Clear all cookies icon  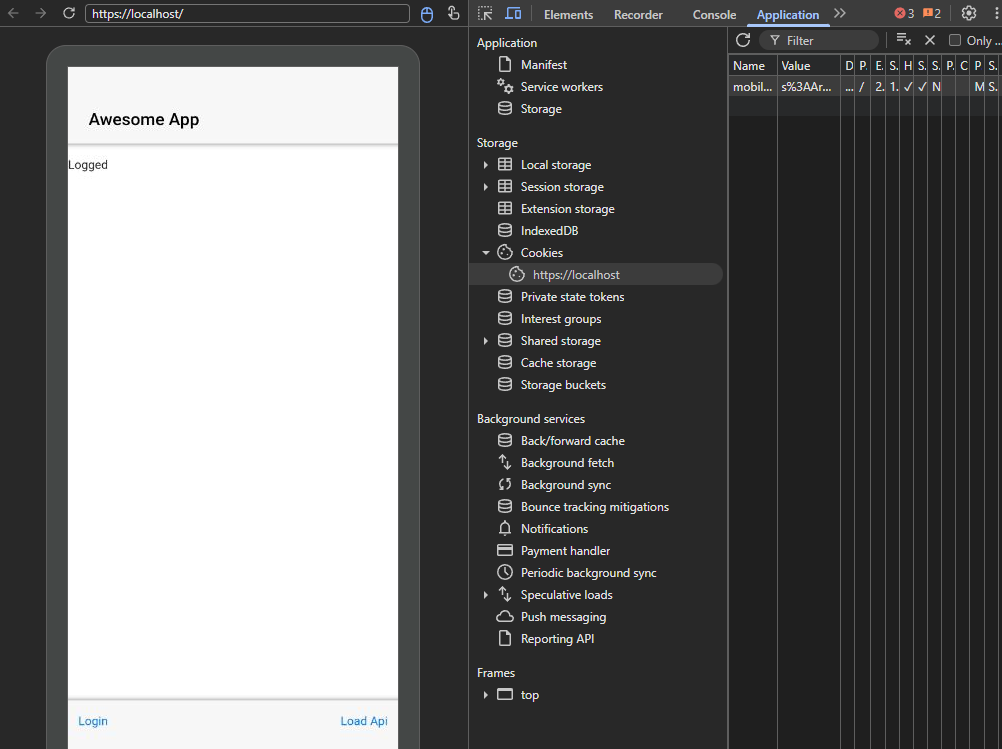(903, 40)
